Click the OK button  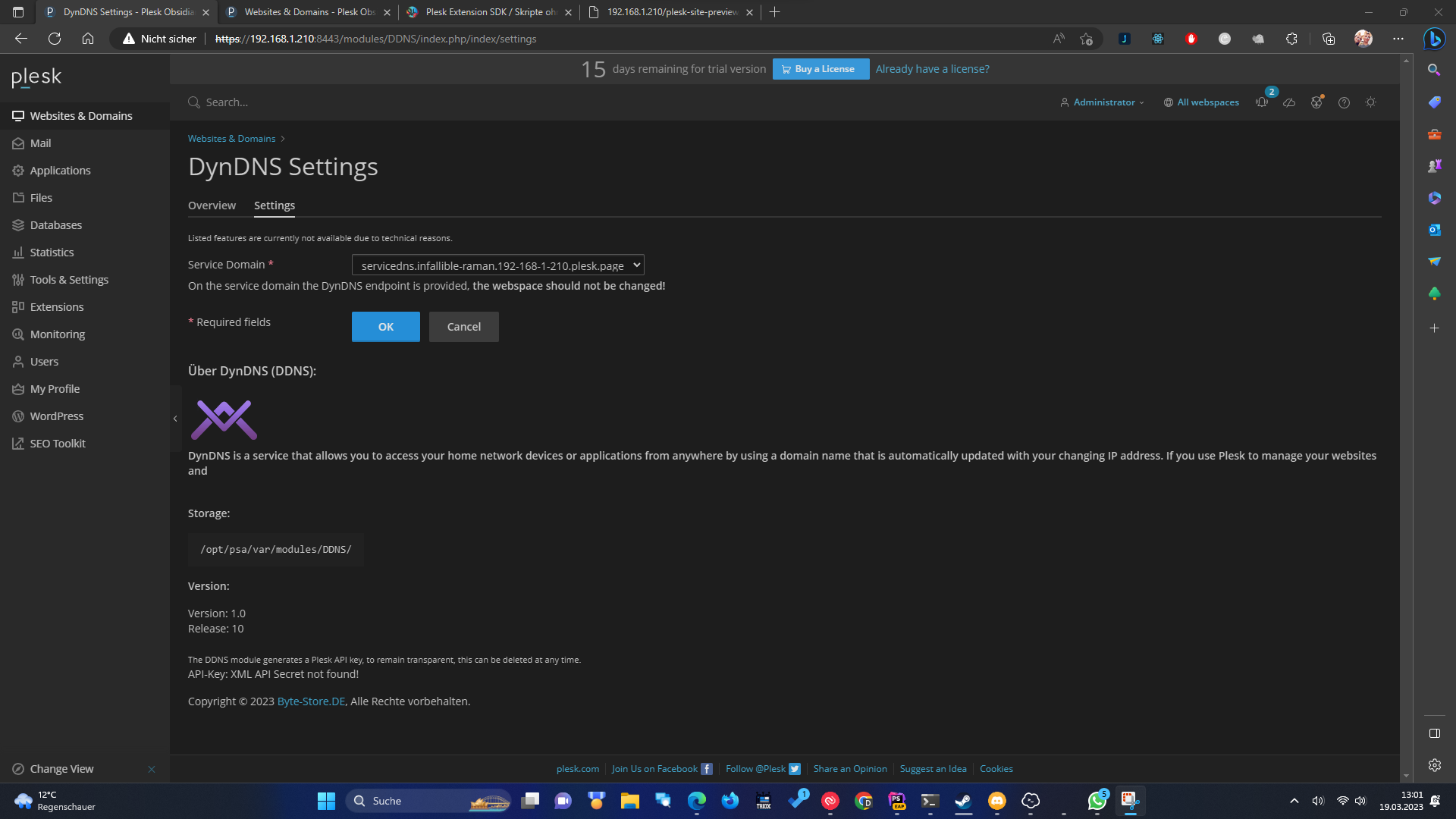point(385,327)
